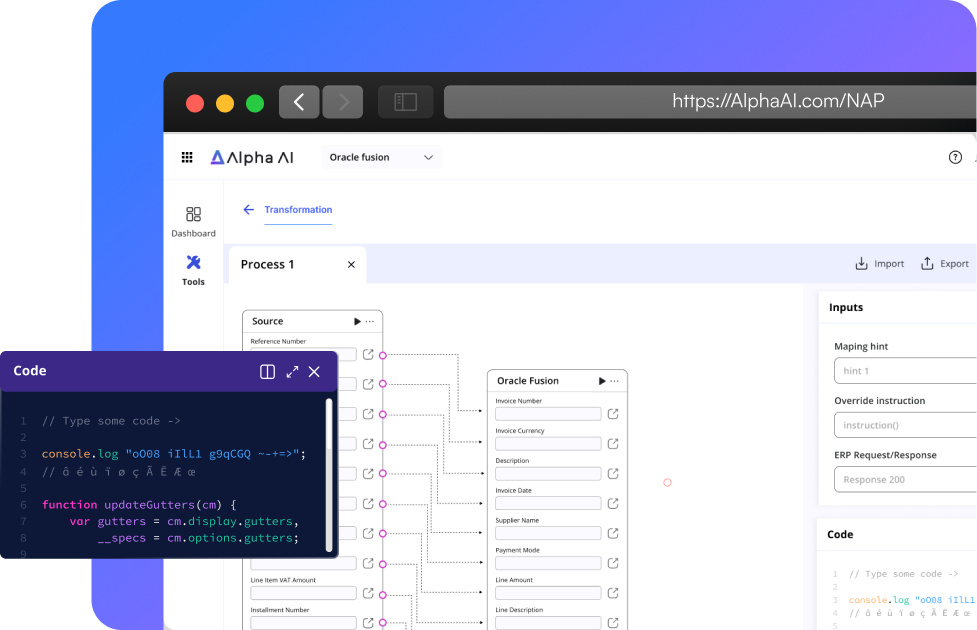Click the Invoice Date field open icon
The width and height of the screenshot is (977, 630).
pos(613,504)
